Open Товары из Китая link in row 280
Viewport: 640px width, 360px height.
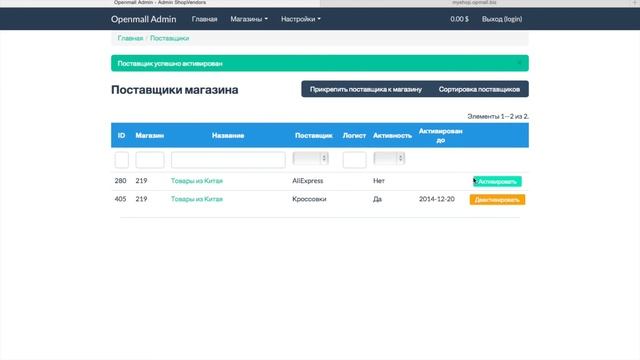(197, 180)
